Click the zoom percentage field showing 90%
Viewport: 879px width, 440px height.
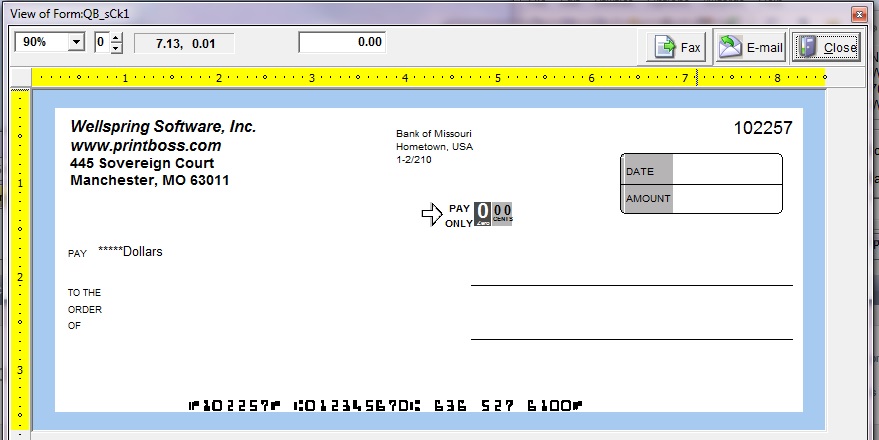[x=41, y=42]
